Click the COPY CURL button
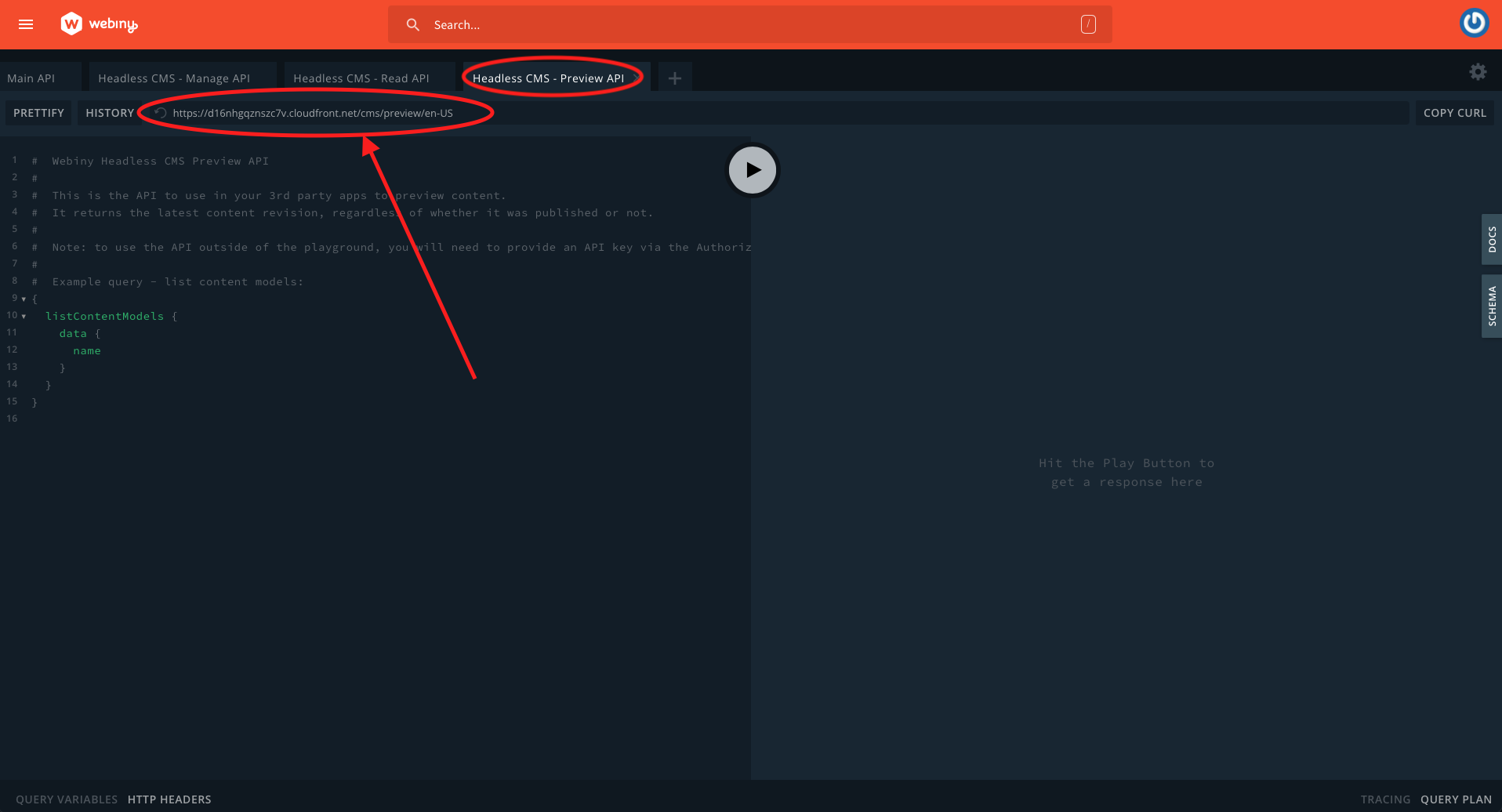1502x812 pixels. (x=1454, y=113)
